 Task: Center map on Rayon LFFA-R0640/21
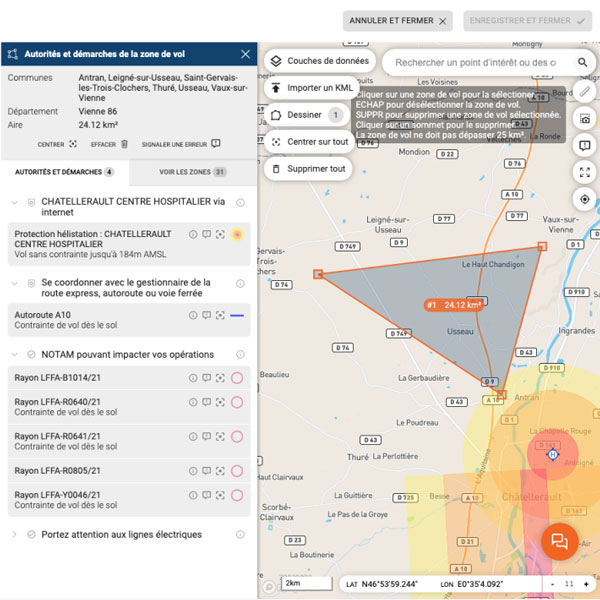220,402
